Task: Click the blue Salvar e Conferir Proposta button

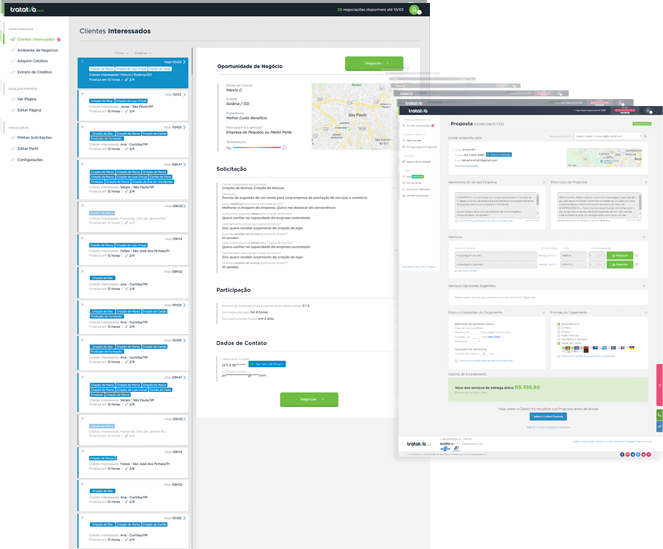Action: point(547,415)
